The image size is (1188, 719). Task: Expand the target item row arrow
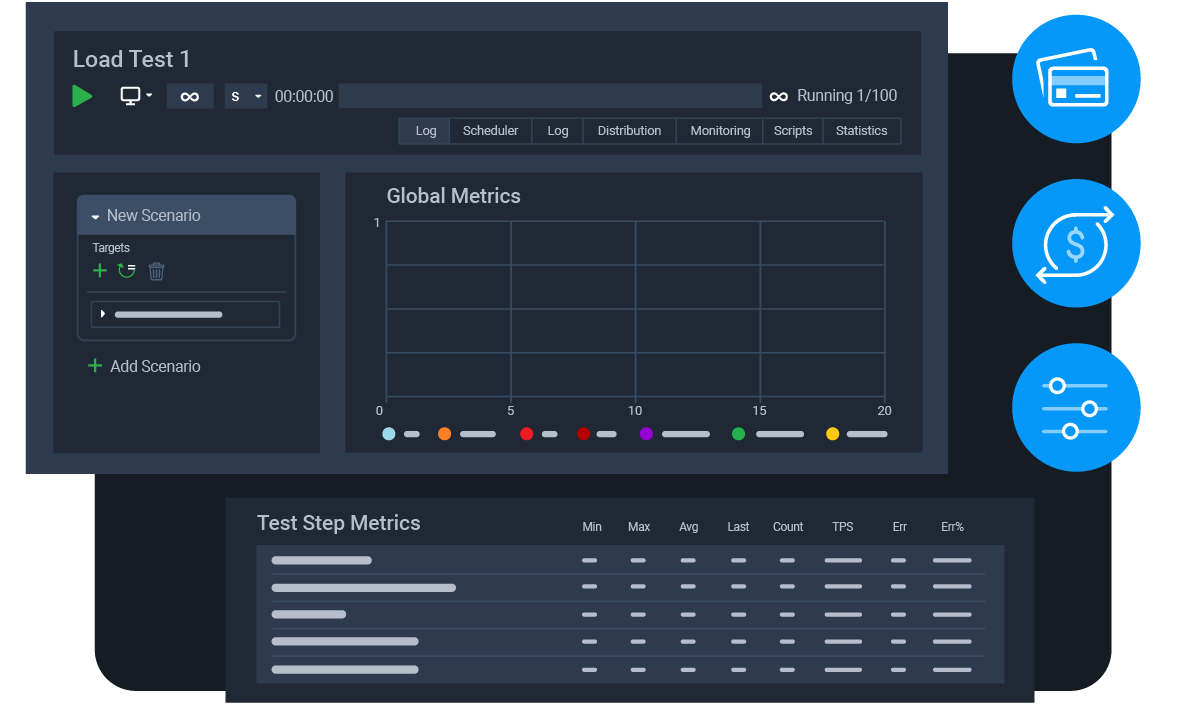coord(103,314)
